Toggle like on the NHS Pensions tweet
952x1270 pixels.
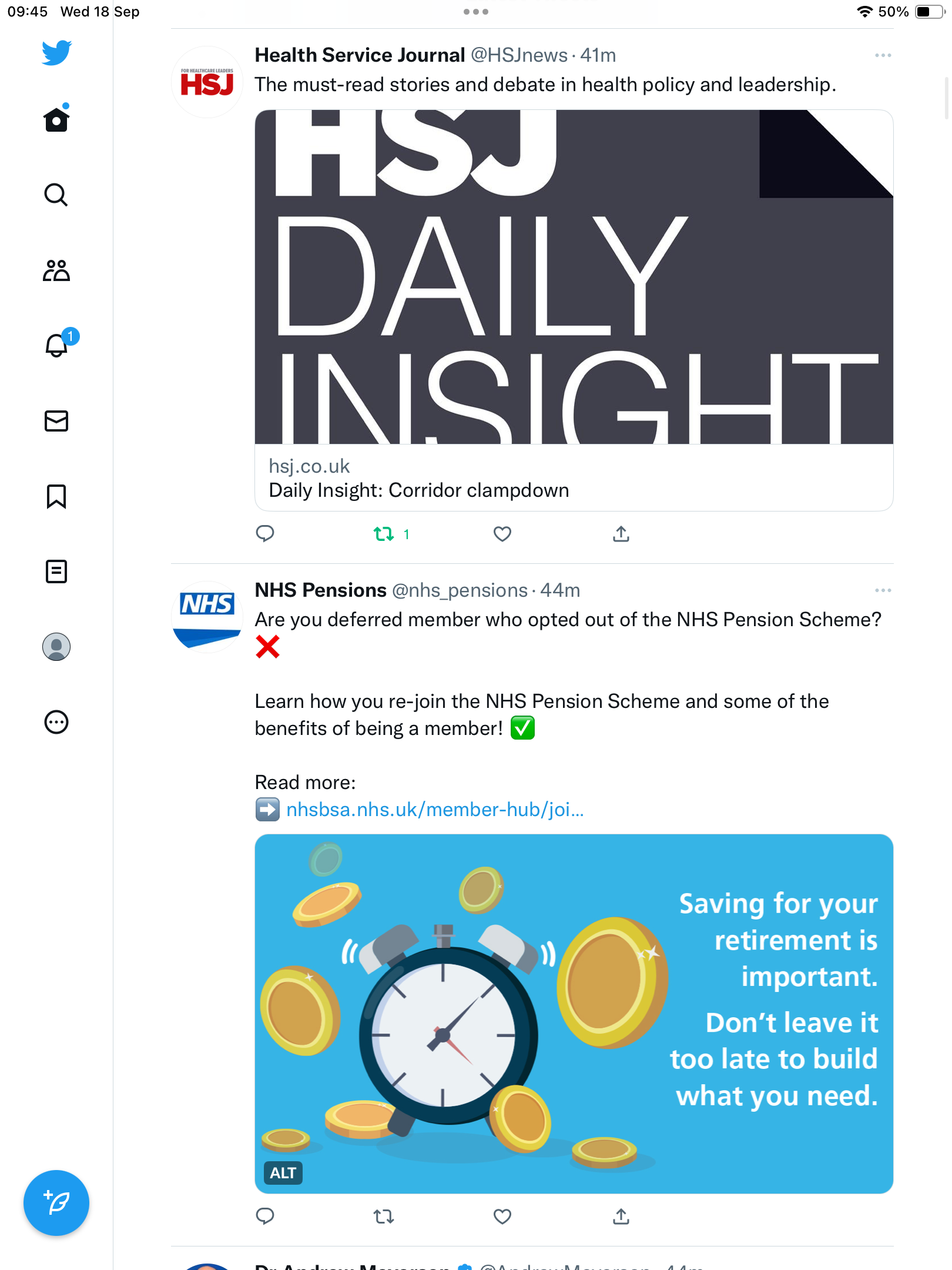coord(502,1216)
